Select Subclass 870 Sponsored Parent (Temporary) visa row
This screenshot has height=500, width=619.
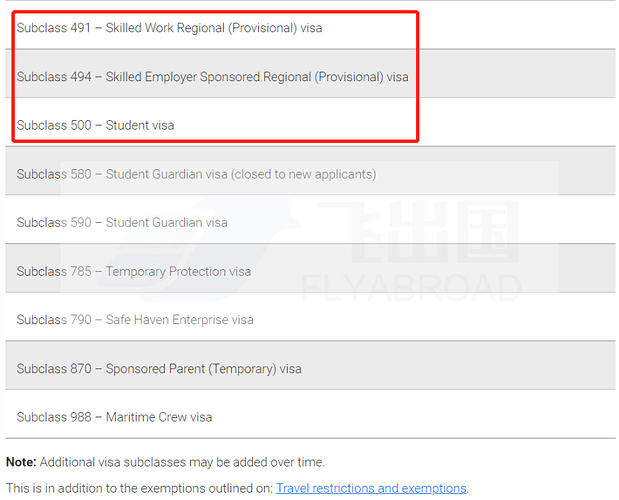point(159,369)
